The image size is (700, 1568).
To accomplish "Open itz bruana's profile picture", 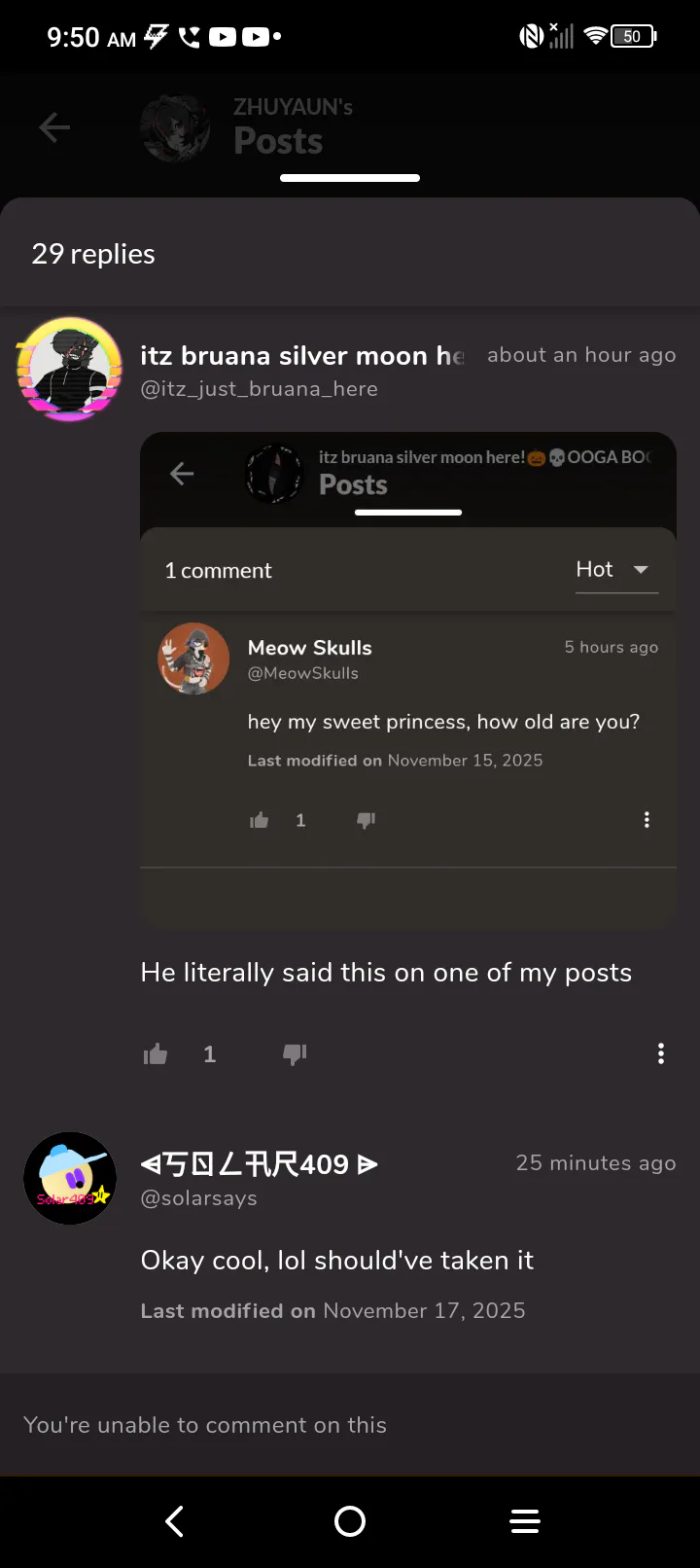I will [x=70, y=369].
